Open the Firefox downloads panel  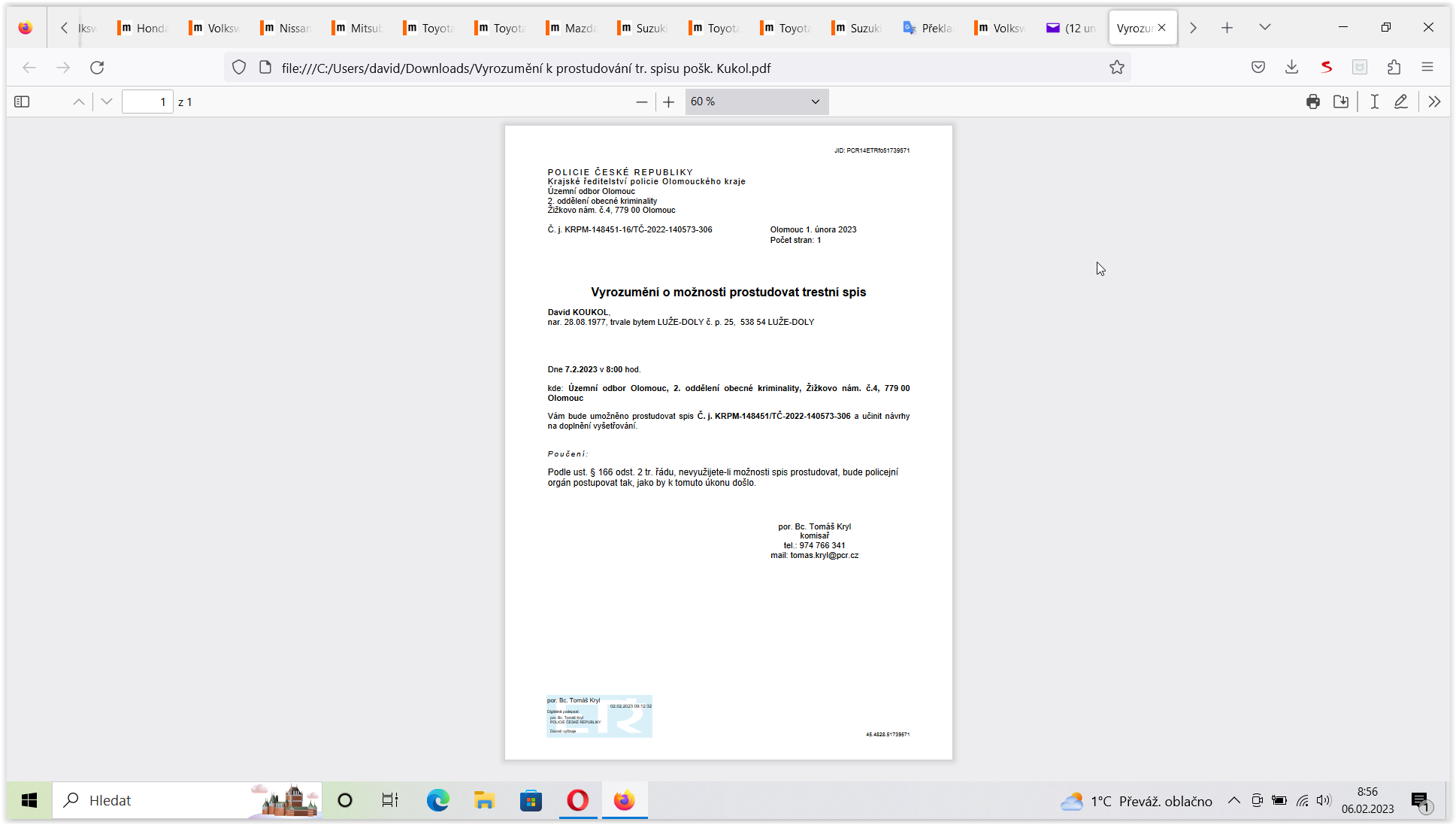[x=1291, y=67]
